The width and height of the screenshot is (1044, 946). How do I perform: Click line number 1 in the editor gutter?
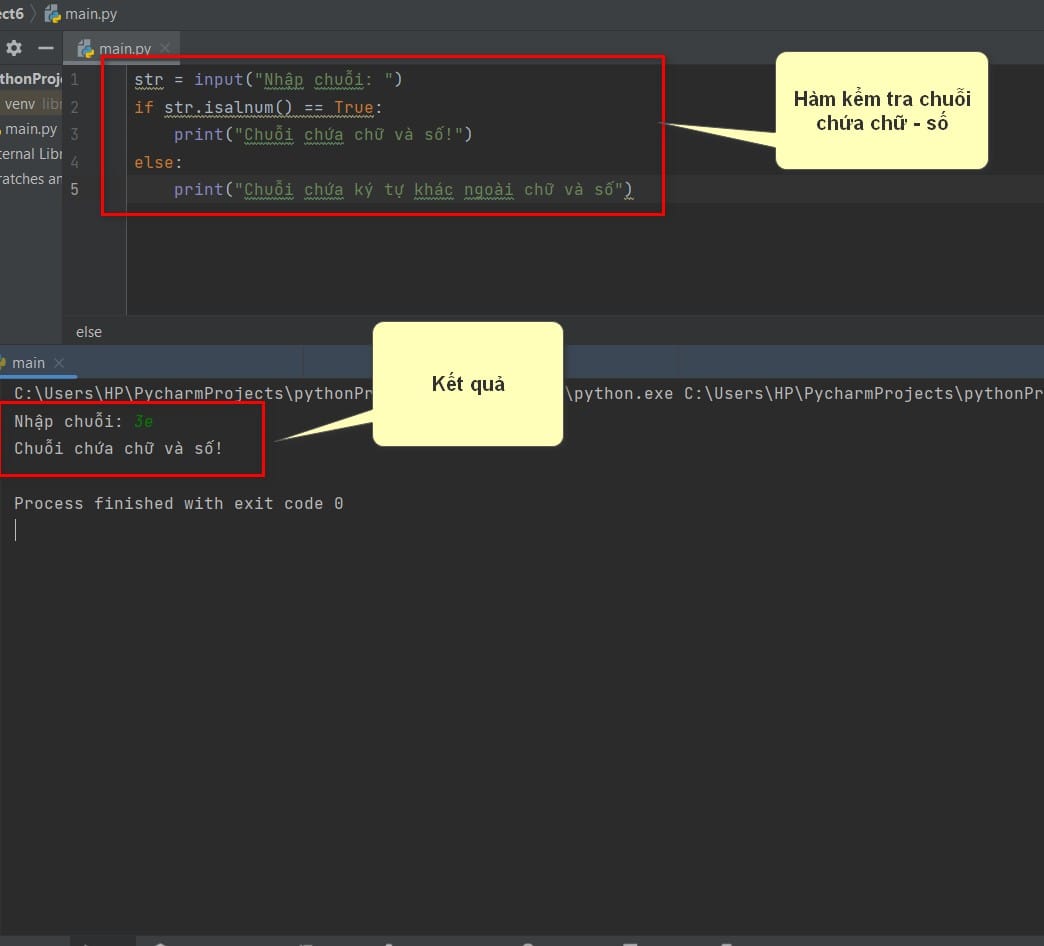pos(75,80)
